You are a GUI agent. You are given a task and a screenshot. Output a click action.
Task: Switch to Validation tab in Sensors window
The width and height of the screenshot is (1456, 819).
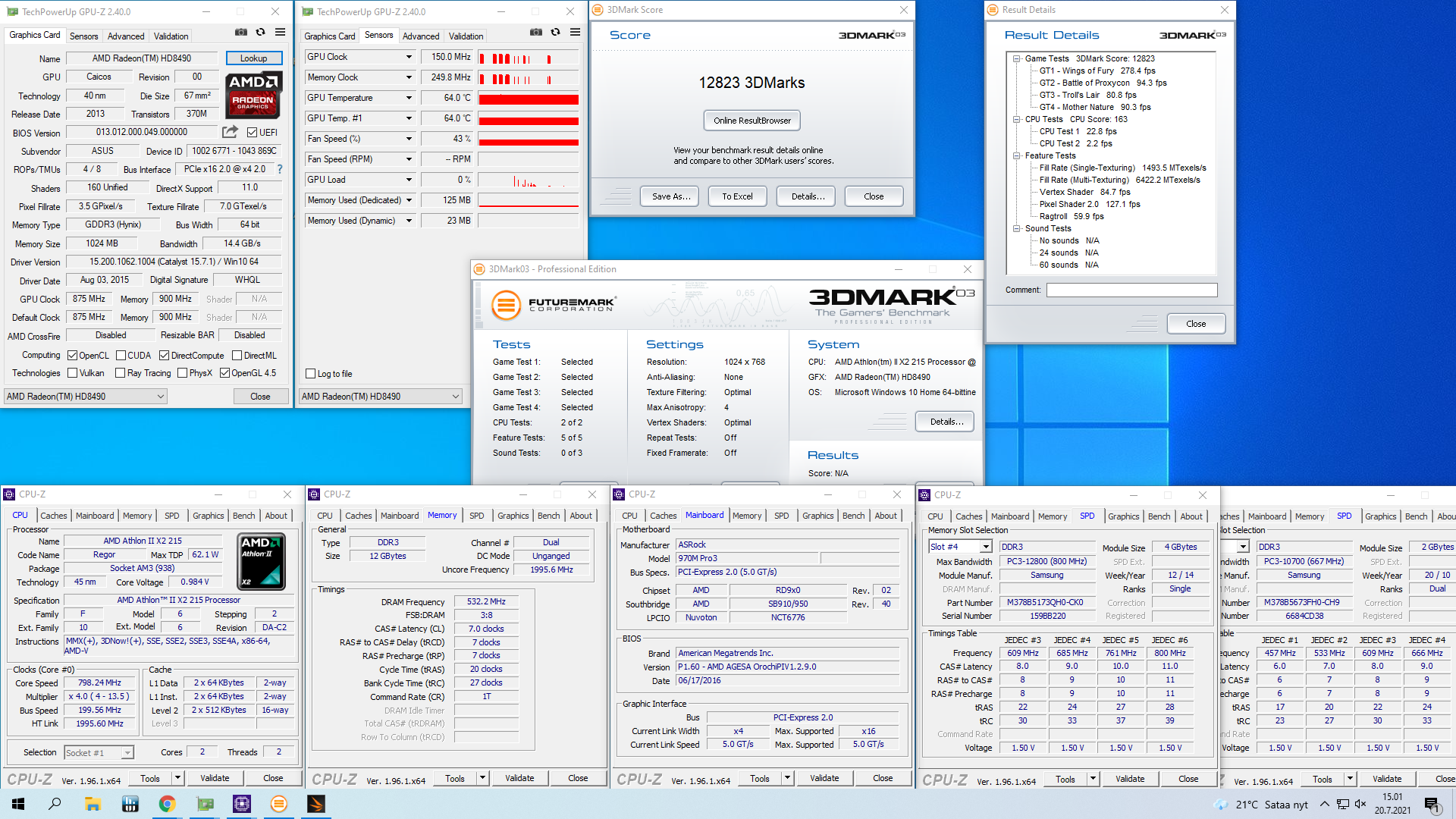466,36
